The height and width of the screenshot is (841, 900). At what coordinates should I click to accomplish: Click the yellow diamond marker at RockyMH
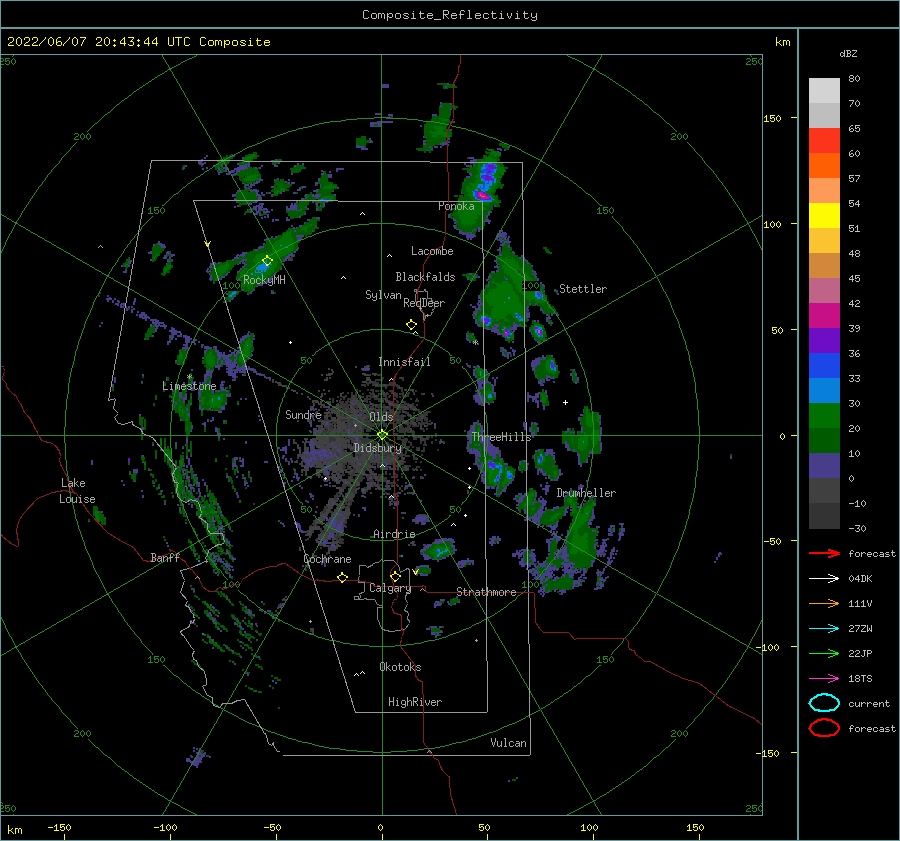pyautogui.click(x=267, y=261)
